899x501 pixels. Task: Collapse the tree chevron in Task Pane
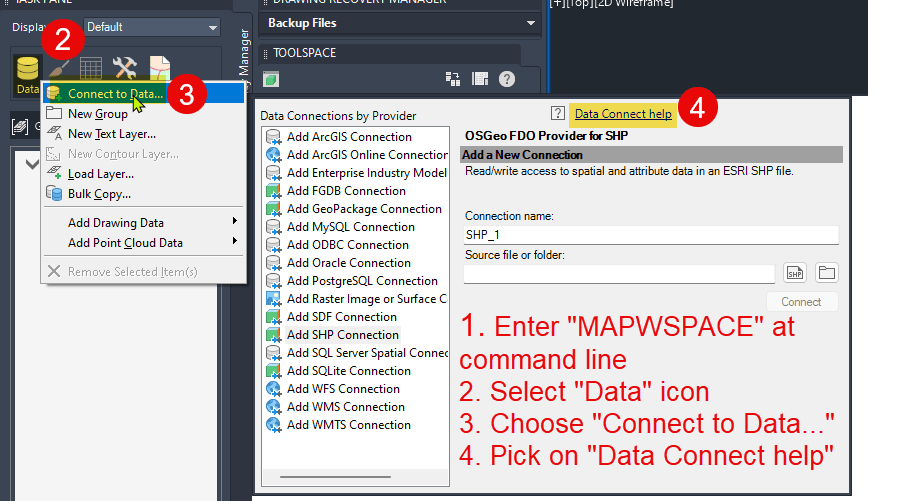coord(32,165)
